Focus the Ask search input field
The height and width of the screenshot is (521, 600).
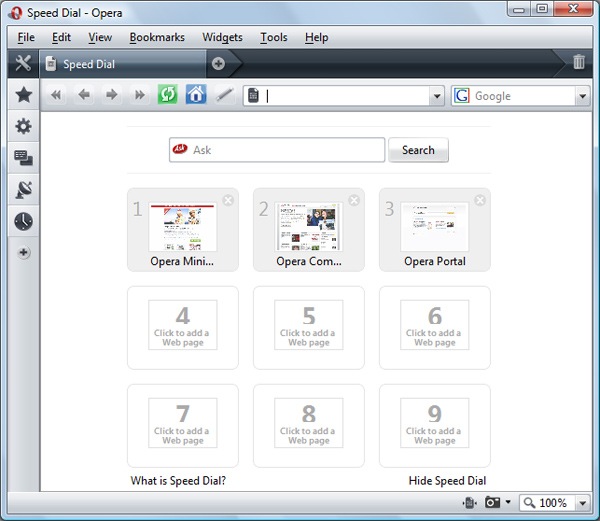277,150
